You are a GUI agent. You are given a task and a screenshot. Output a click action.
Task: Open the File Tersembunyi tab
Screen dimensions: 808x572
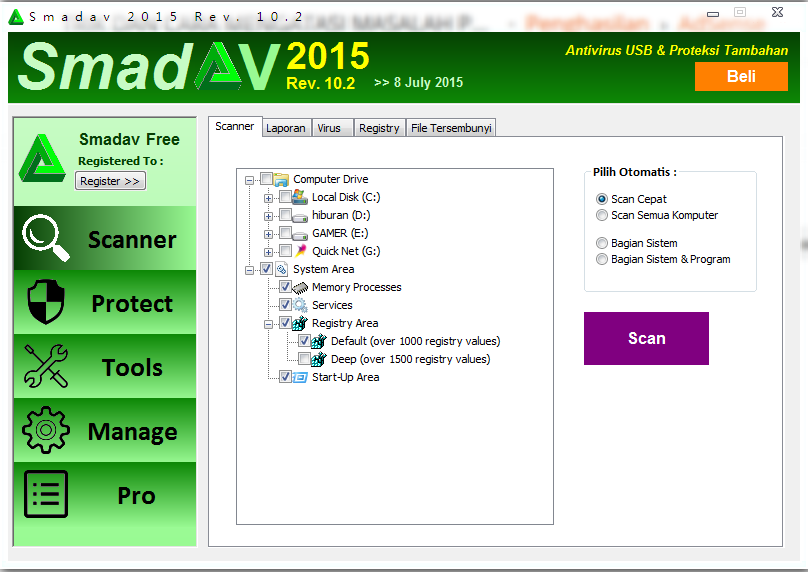(x=451, y=128)
